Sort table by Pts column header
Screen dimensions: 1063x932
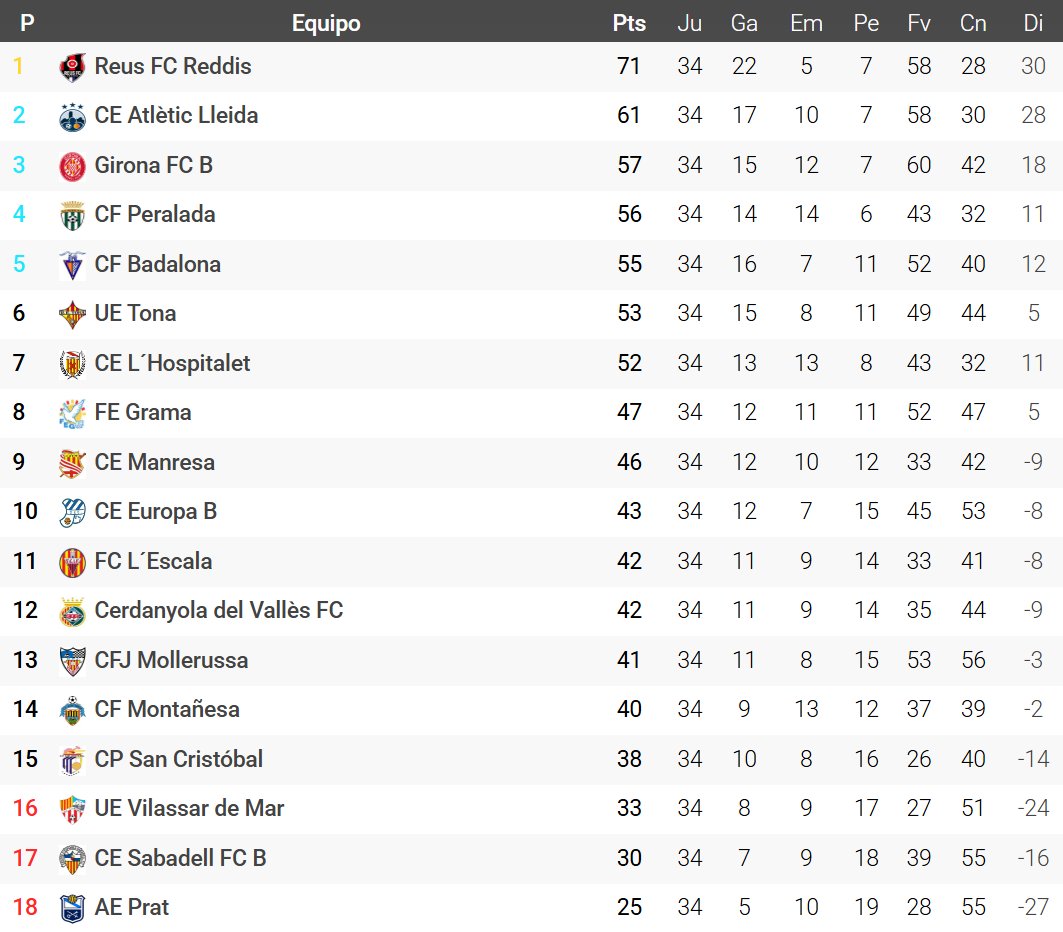629,23
